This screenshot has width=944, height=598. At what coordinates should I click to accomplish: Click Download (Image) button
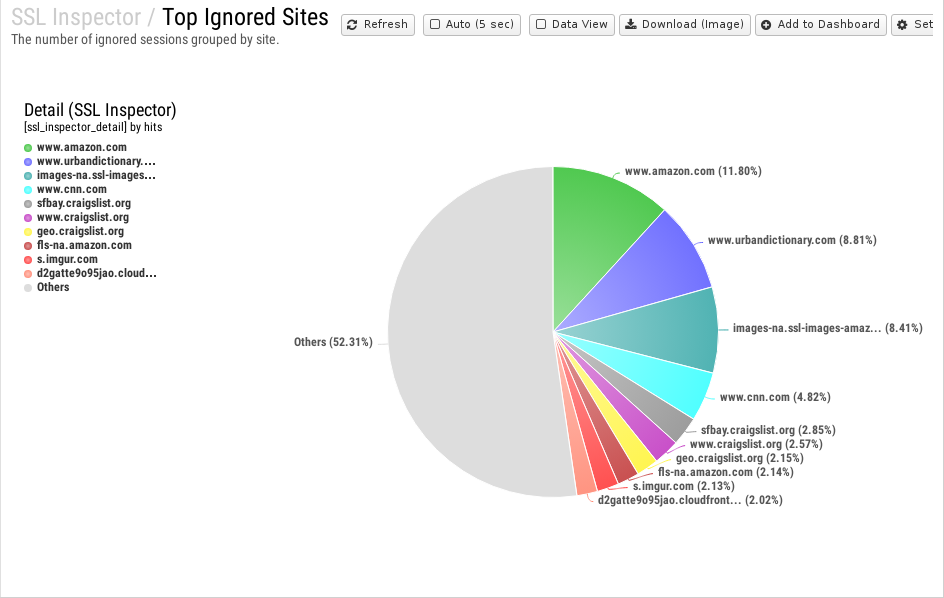pos(685,25)
